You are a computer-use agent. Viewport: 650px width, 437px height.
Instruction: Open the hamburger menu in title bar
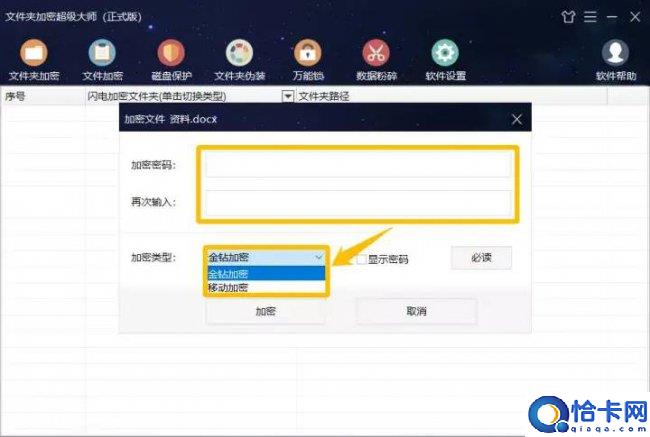(590, 17)
